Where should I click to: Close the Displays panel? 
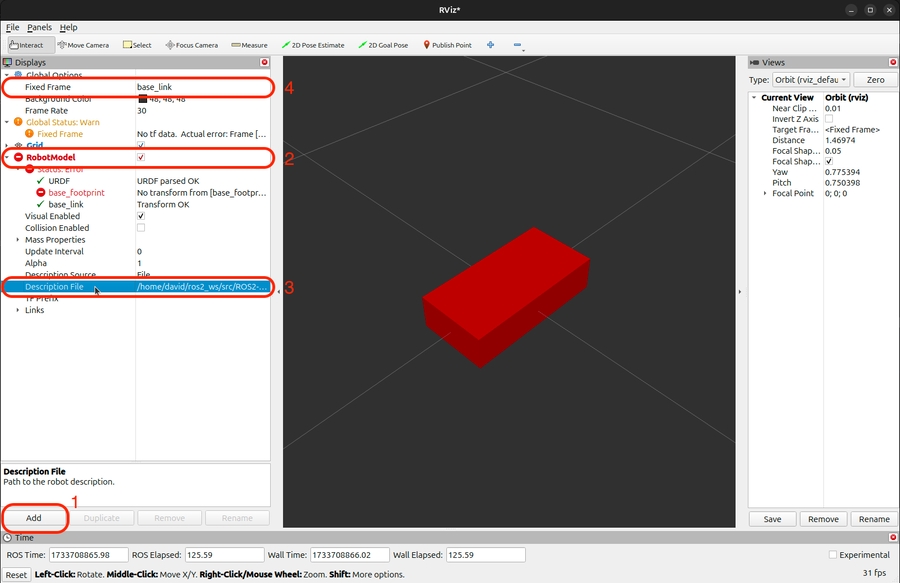pos(264,62)
